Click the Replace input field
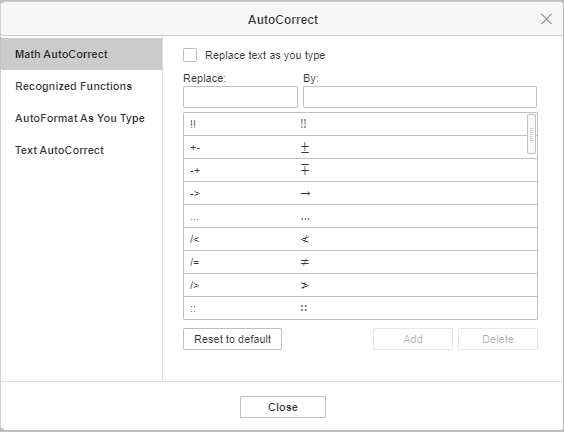The width and height of the screenshot is (564, 432). 240,97
